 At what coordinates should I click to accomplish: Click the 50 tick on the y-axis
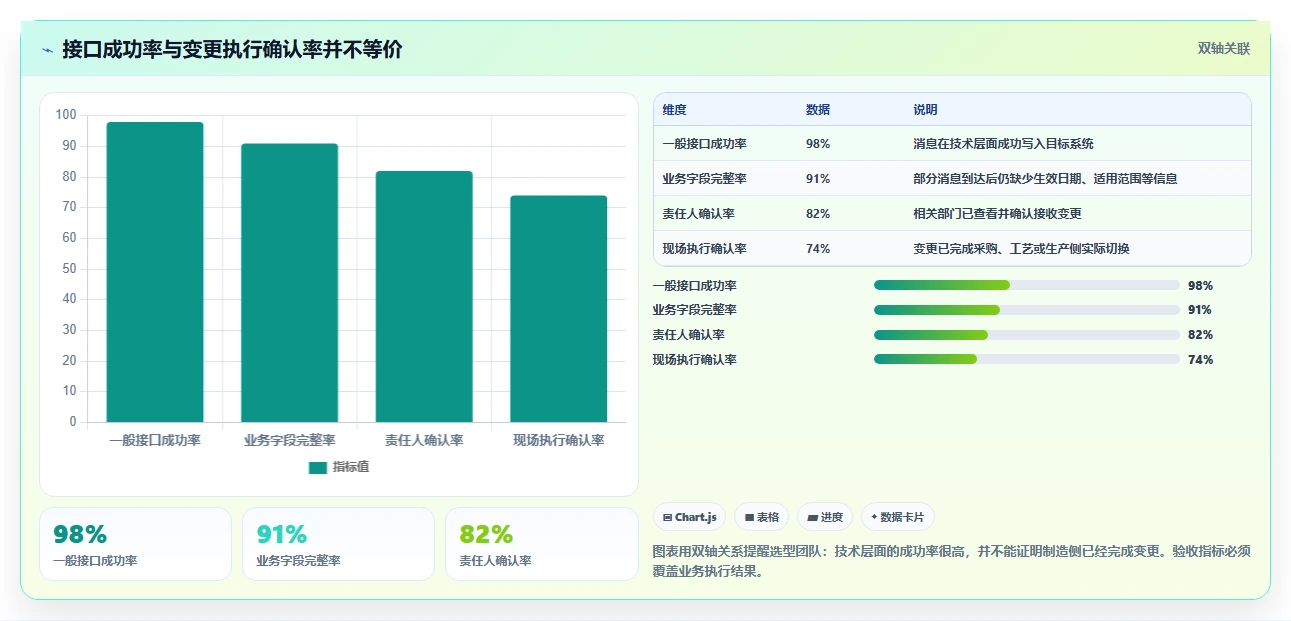pos(69,269)
